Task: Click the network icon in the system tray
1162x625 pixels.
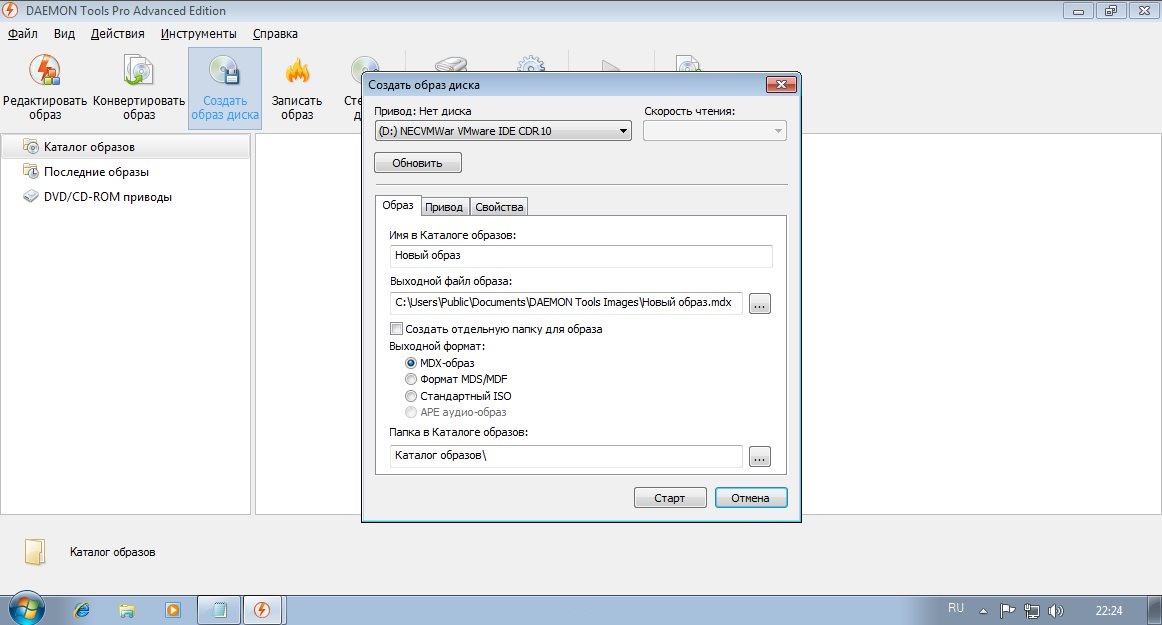Action: (1032, 611)
